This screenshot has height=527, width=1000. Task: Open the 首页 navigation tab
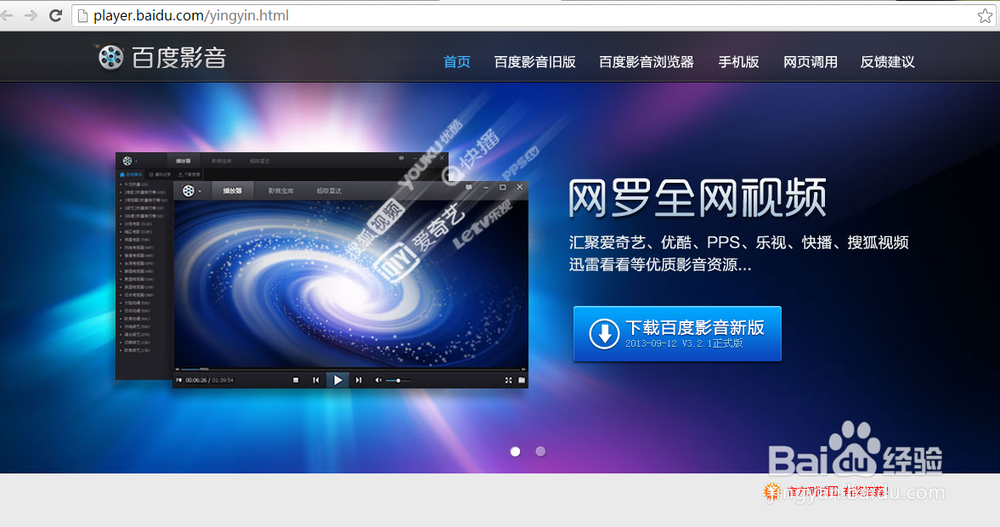(457, 62)
